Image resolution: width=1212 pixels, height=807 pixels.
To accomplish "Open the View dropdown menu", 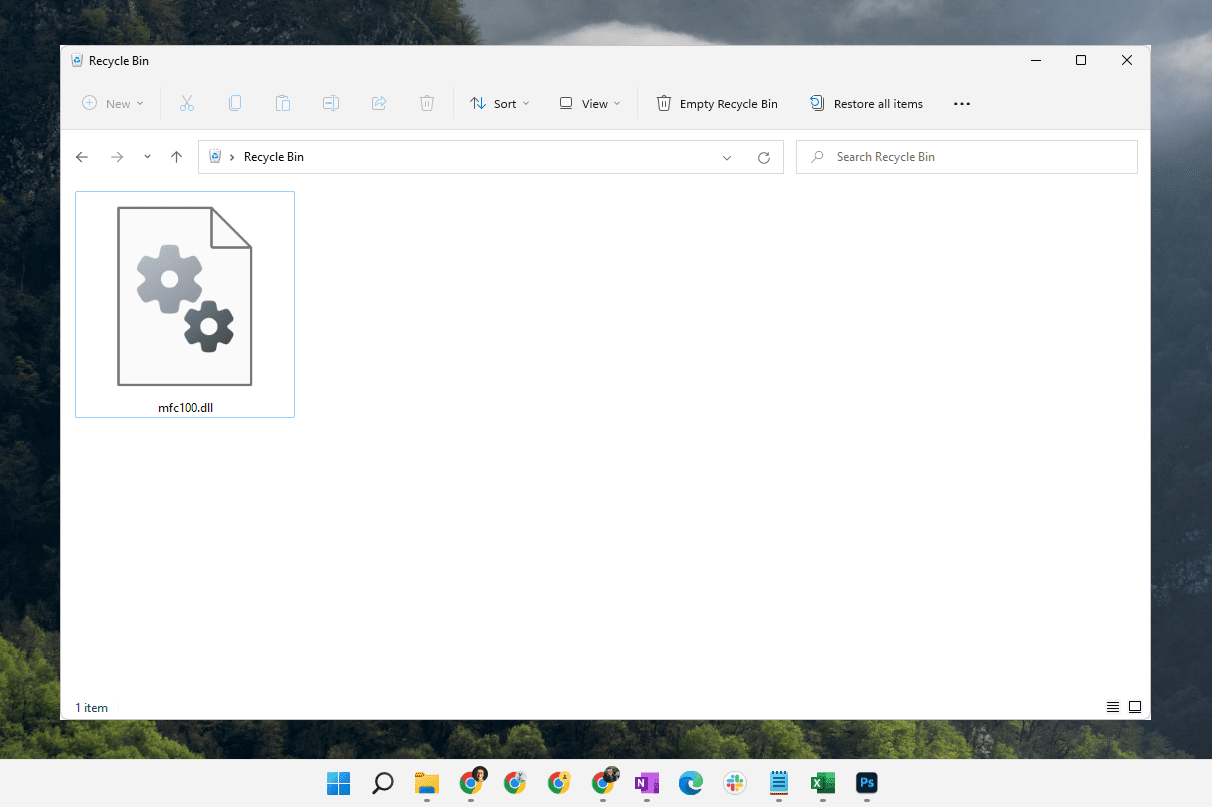I will [x=590, y=103].
